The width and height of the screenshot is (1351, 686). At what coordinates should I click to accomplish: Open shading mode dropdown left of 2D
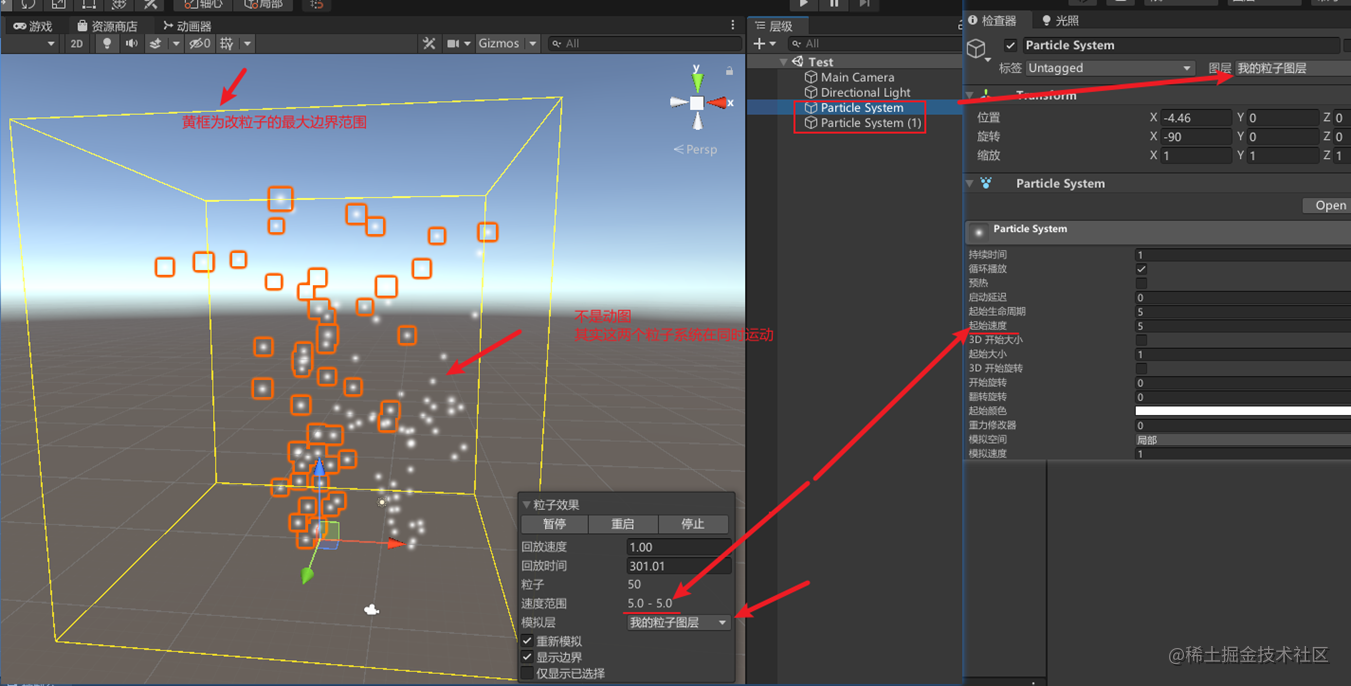(x=29, y=44)
